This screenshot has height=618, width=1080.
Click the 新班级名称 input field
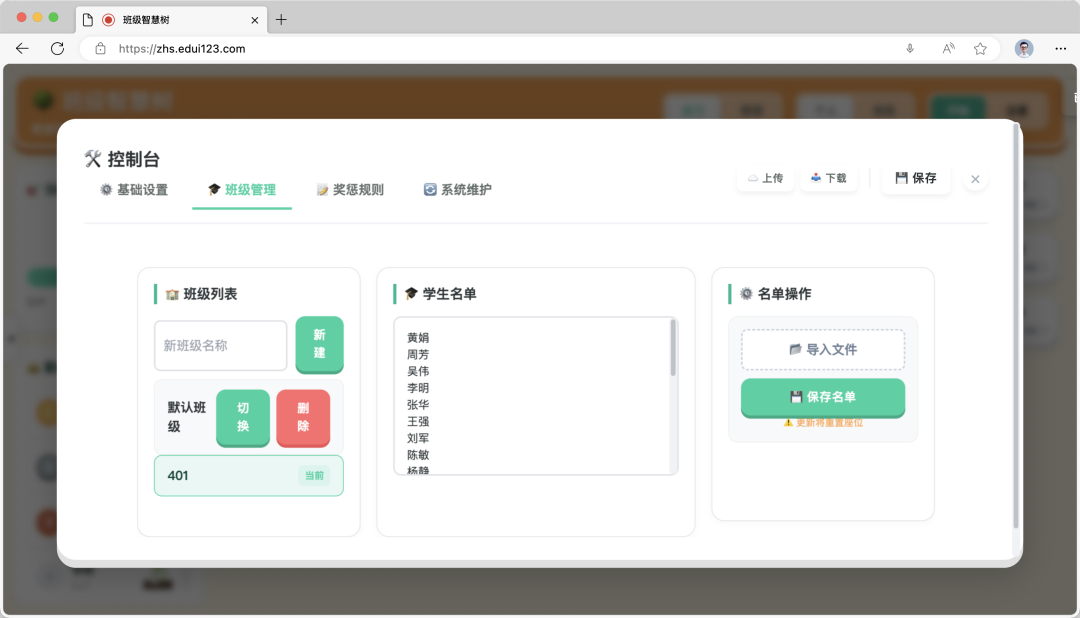click(220, 345)
